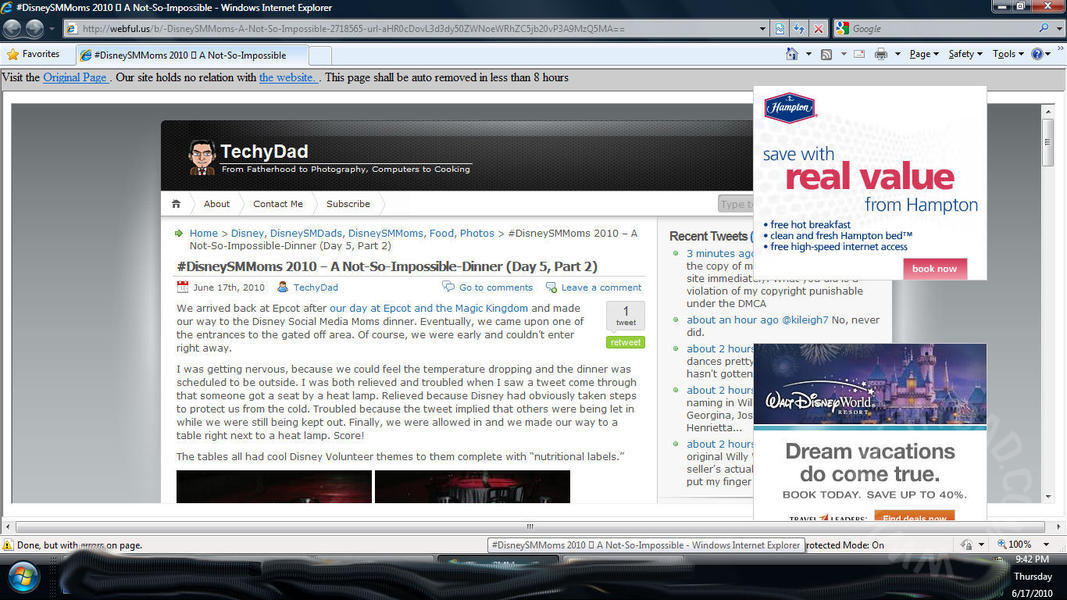The width and height of the screenshot is (1067, 600).
Task: Open the search provider options dropdown
Action: [1059, 29]
